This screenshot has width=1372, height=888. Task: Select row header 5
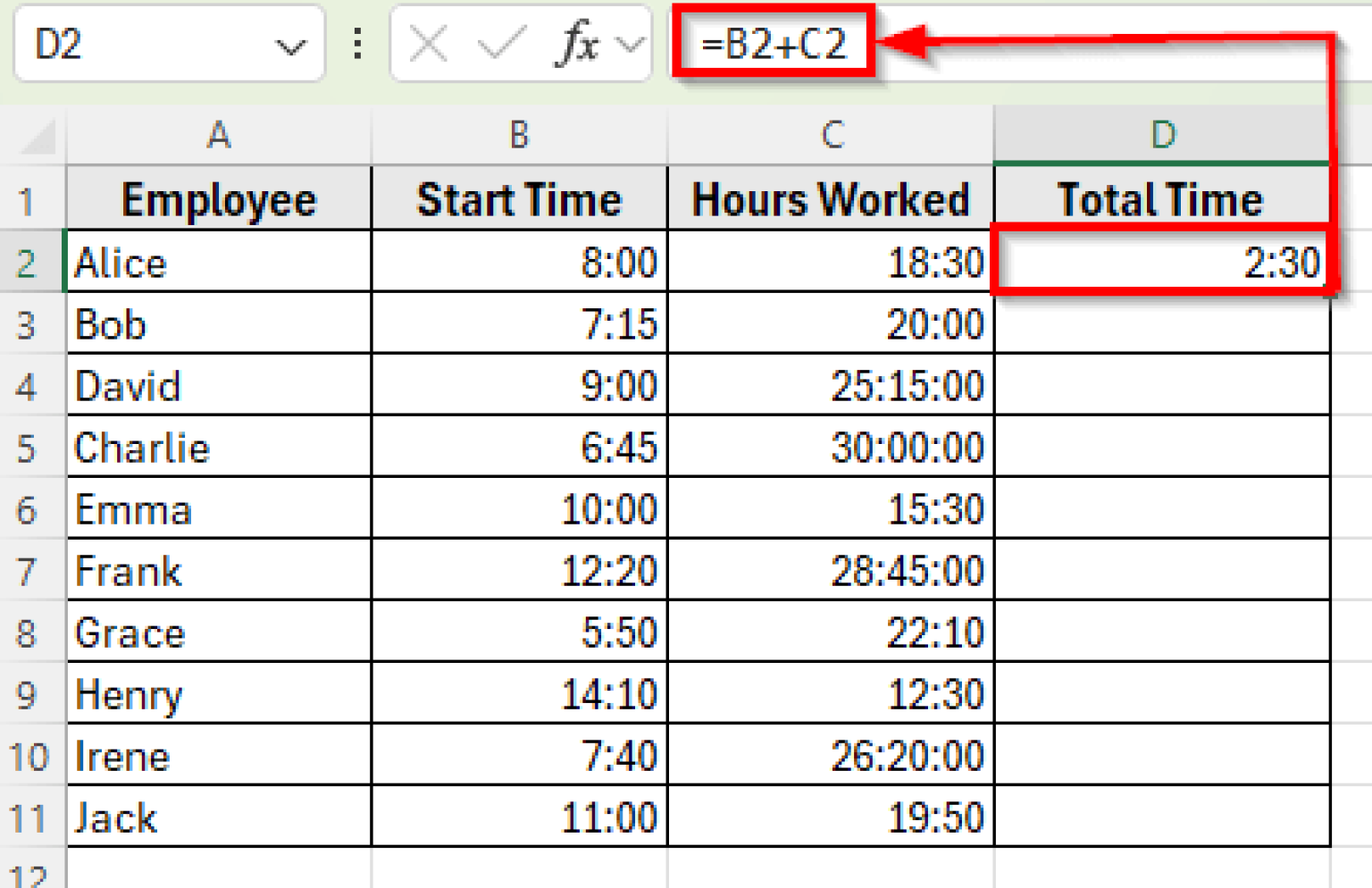pyautogui.click(x=31, y=448)
